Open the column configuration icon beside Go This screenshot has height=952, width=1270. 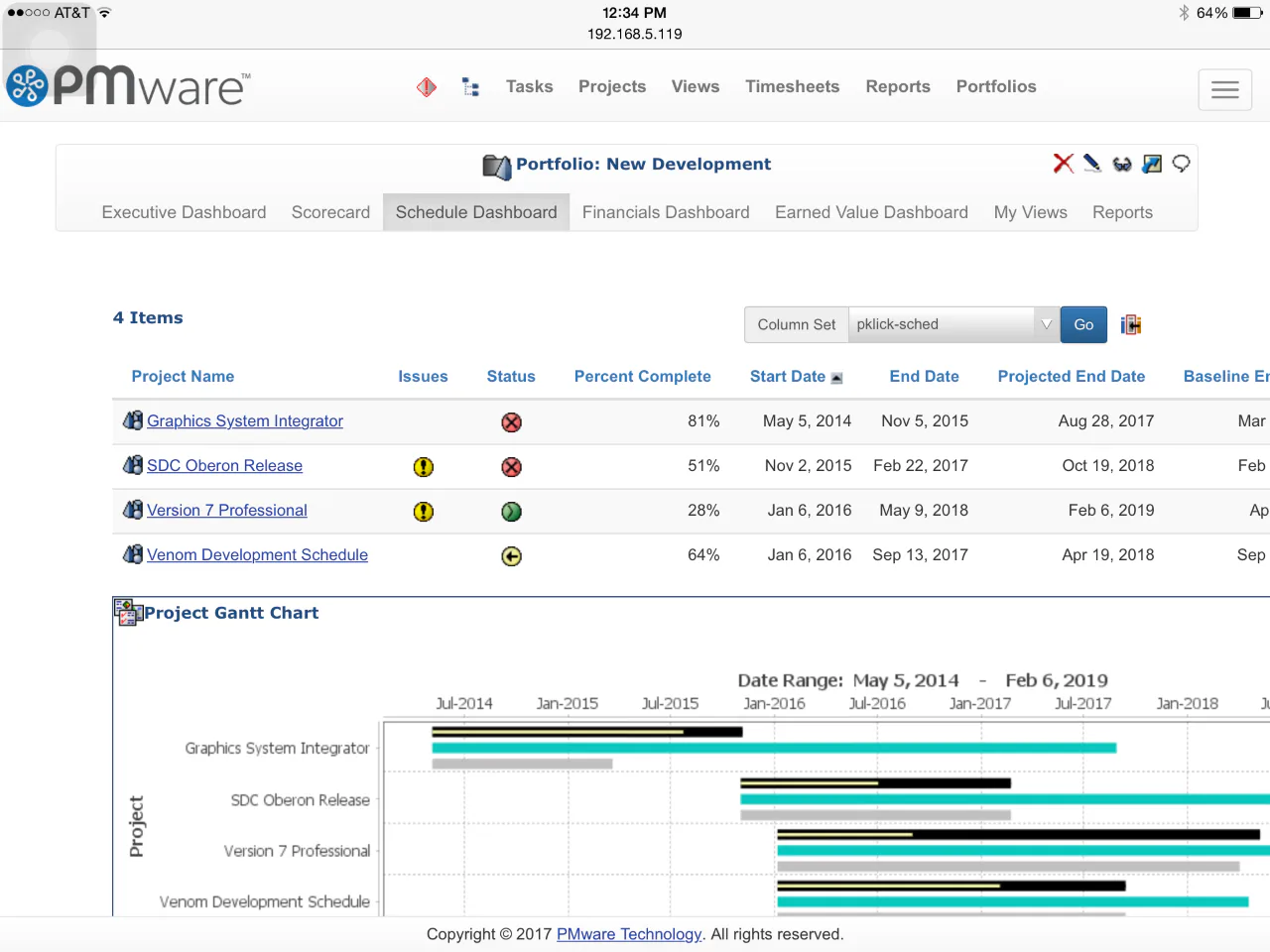[1131, 325]
